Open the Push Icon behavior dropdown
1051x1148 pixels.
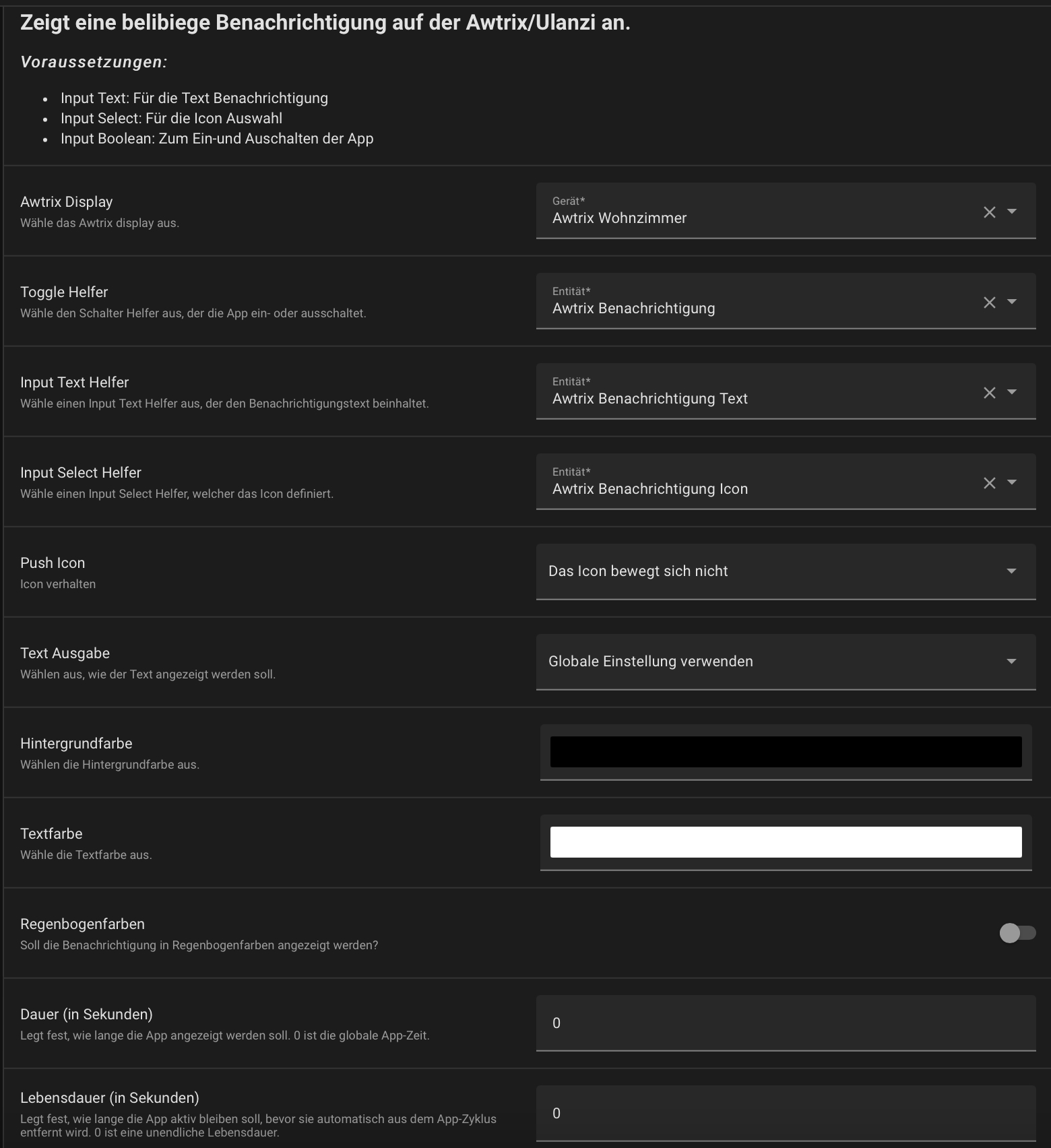pyautogui.click(x=785, y=571)
